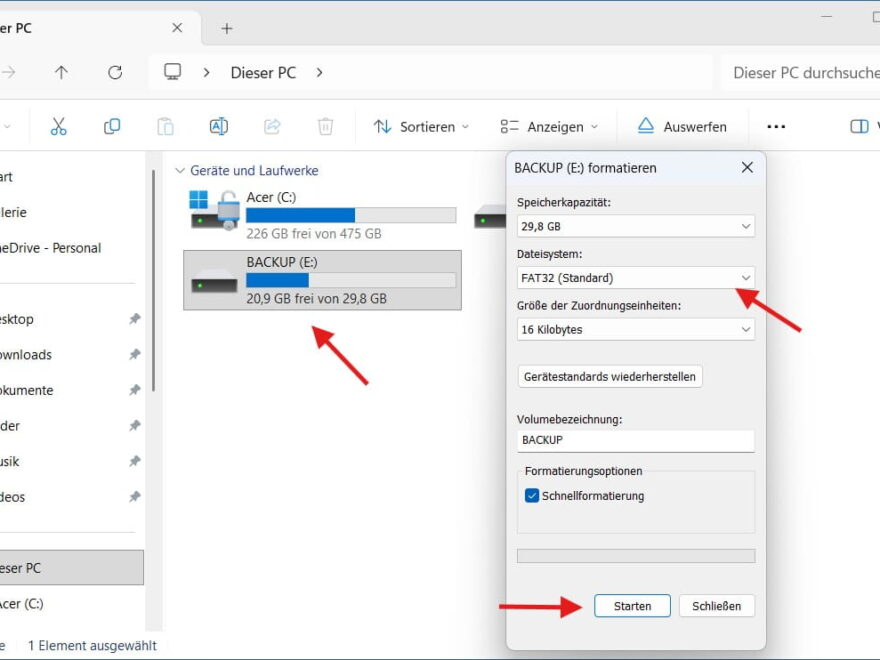The height and width of the screenshot is (660, 880).
Task: Open Desktop in the sidebar
Action: [x=17, y=319]
